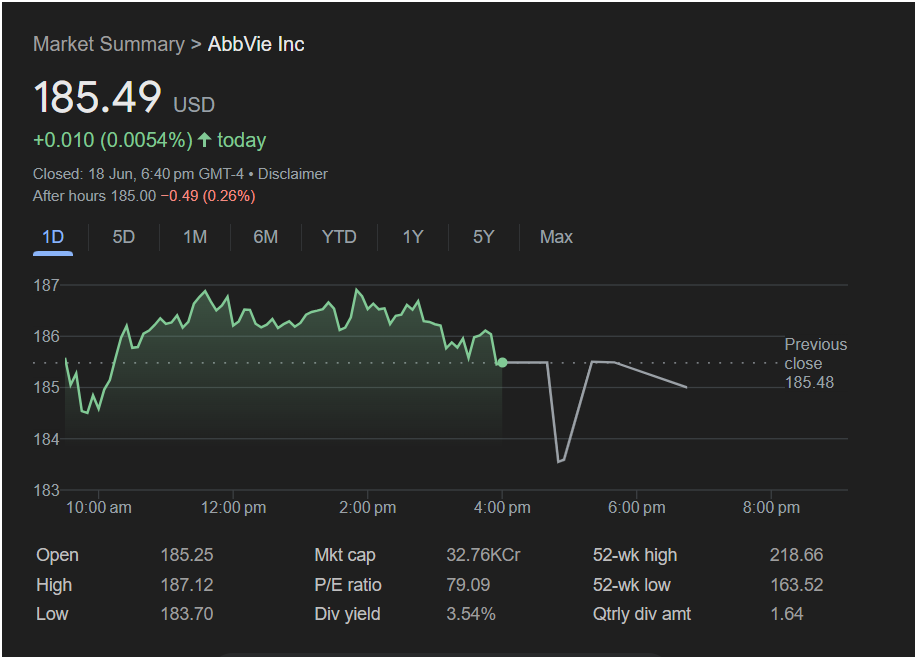Select the 1D time range tab

(x=53, y=237)
